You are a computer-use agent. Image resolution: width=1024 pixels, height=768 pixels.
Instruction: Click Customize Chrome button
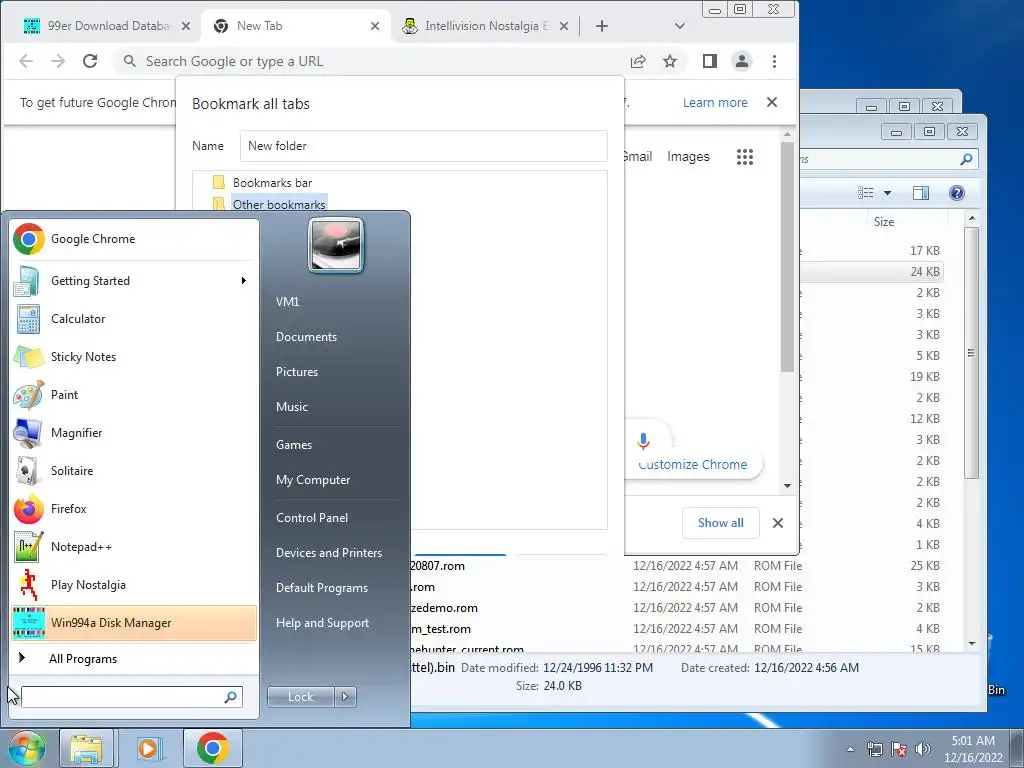(693, 464)
